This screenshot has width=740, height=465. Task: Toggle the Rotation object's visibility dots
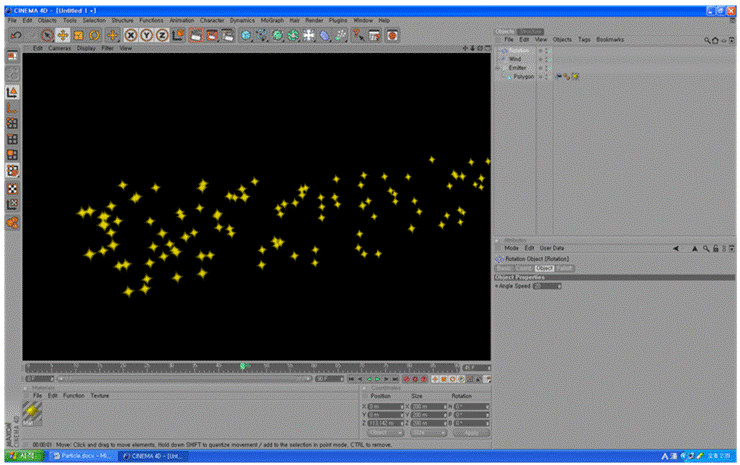[x=545, y=51]
